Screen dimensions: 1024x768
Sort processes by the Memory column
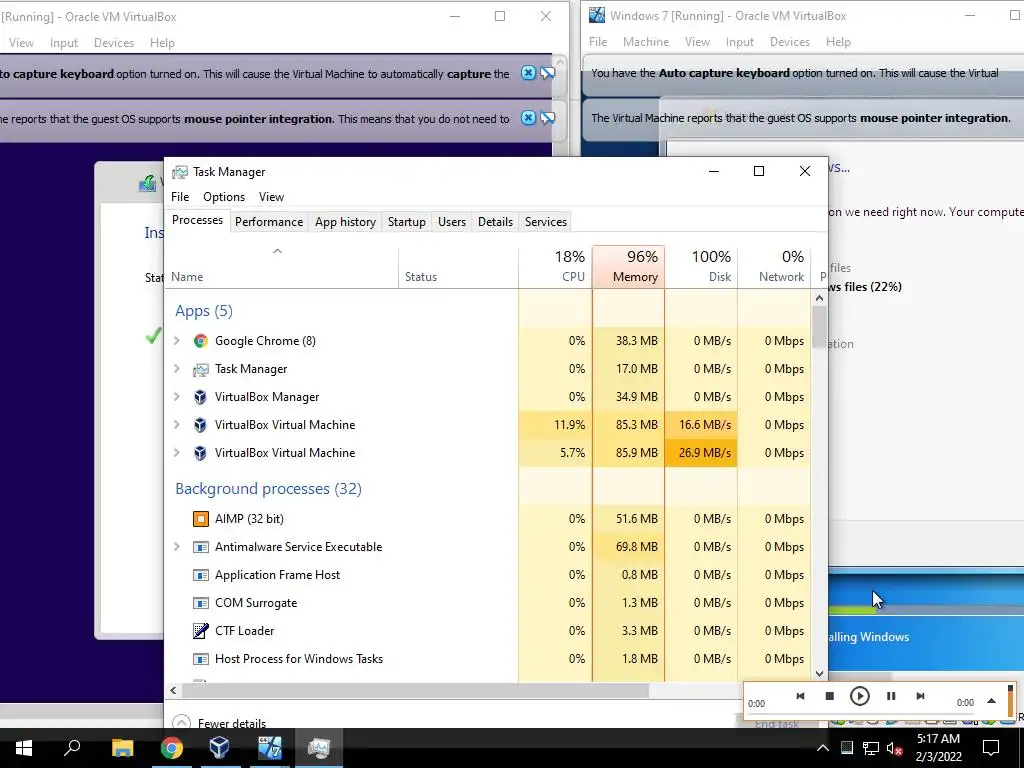628,267
